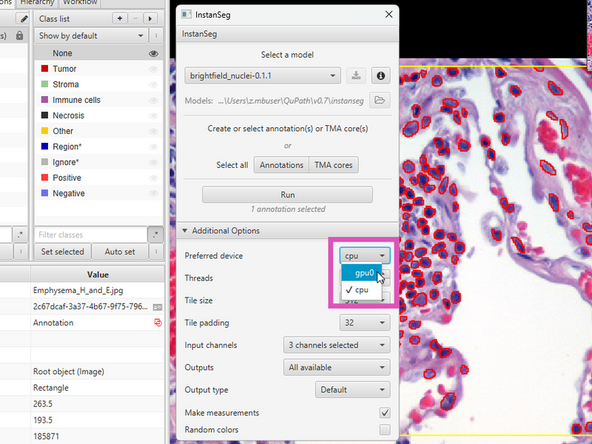Click the blue Region* color swatch
The height and width of the screenshot is (444, 592).
point(45,146)
